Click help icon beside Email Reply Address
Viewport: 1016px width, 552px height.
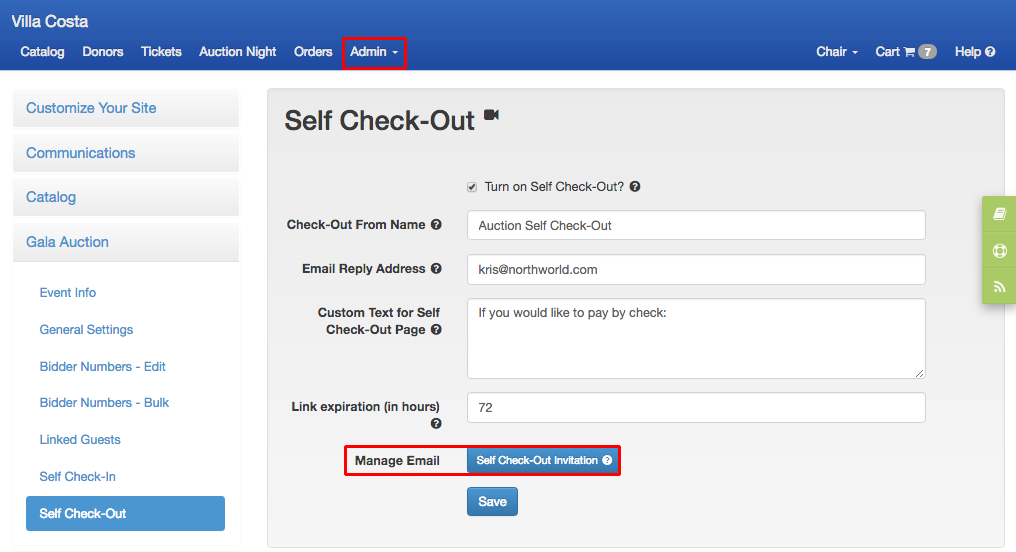coord(436,268)
